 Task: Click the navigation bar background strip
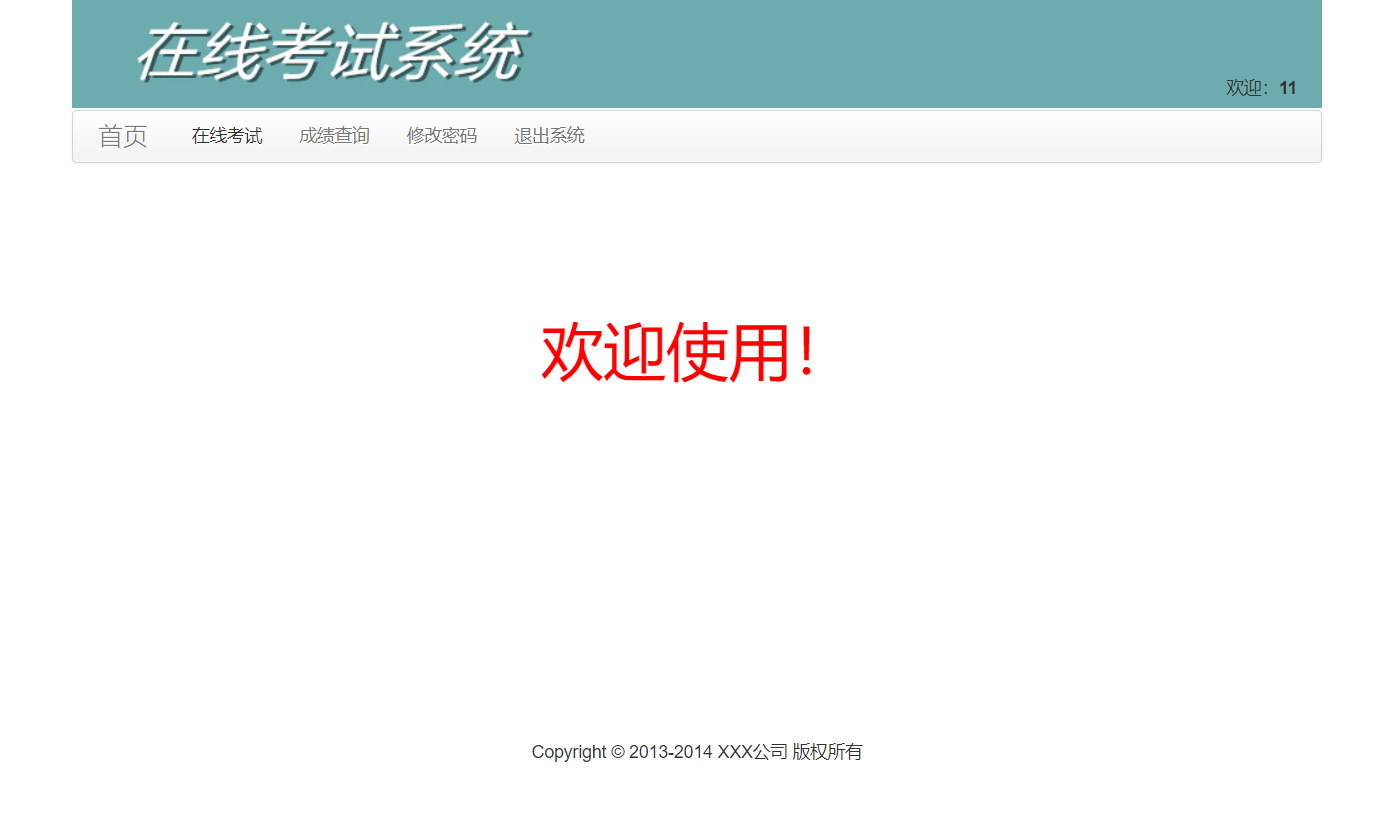(x=900, y=136)
